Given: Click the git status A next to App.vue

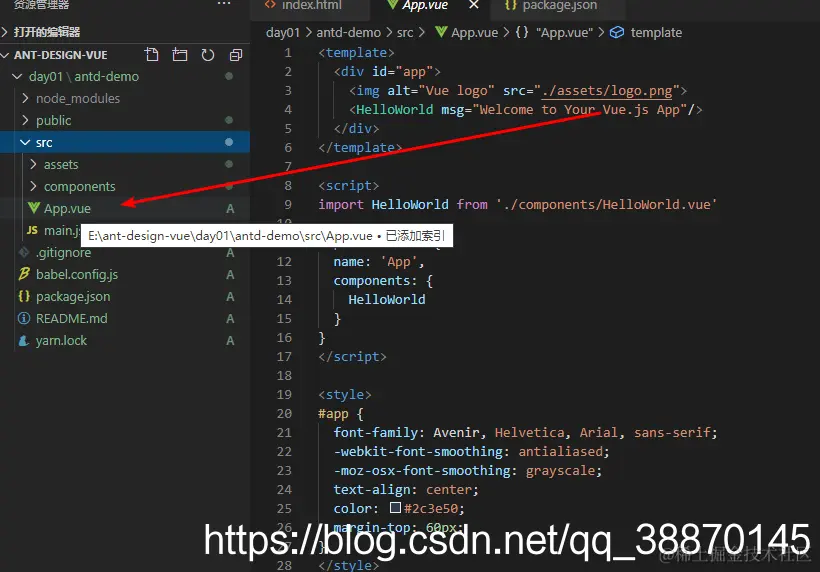Looking at the screenshot, I should [x=230, y=209].
